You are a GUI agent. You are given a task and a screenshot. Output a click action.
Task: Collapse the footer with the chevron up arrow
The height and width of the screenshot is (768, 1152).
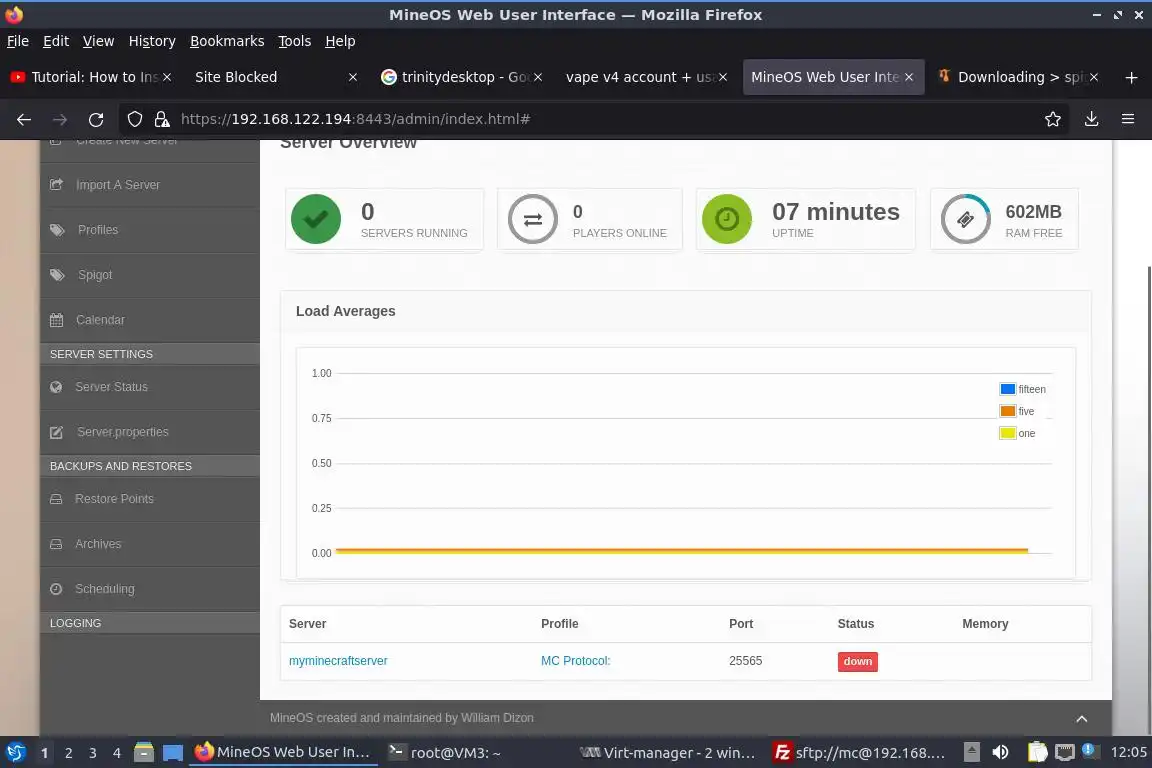point(1081,719)
